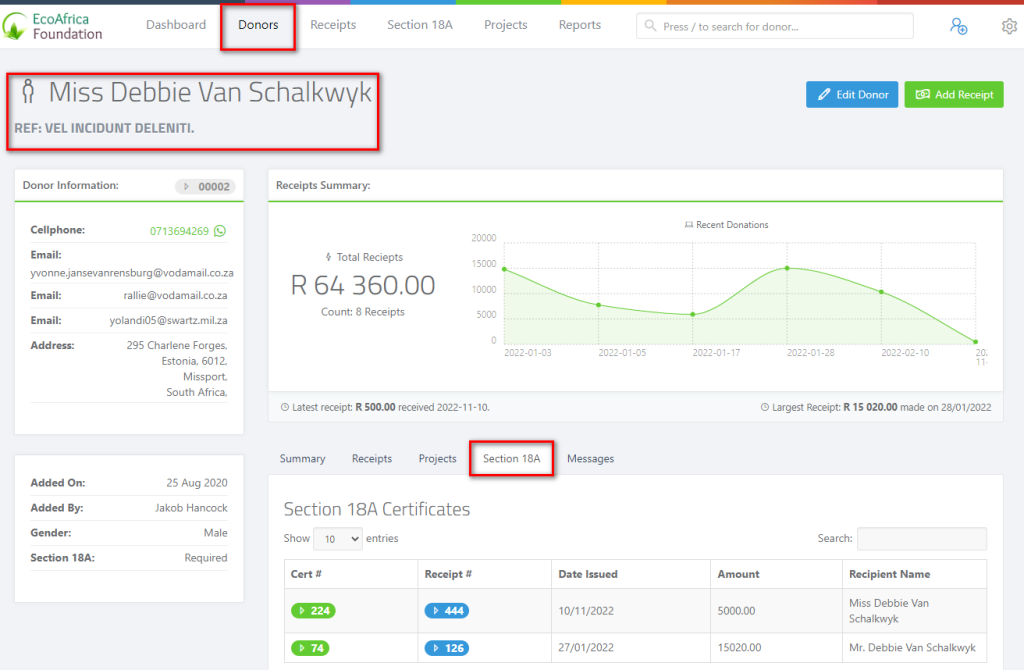Click the Section 18A Required value
The width and height of the screenshot is (1024, 670).
pos(206,558)
